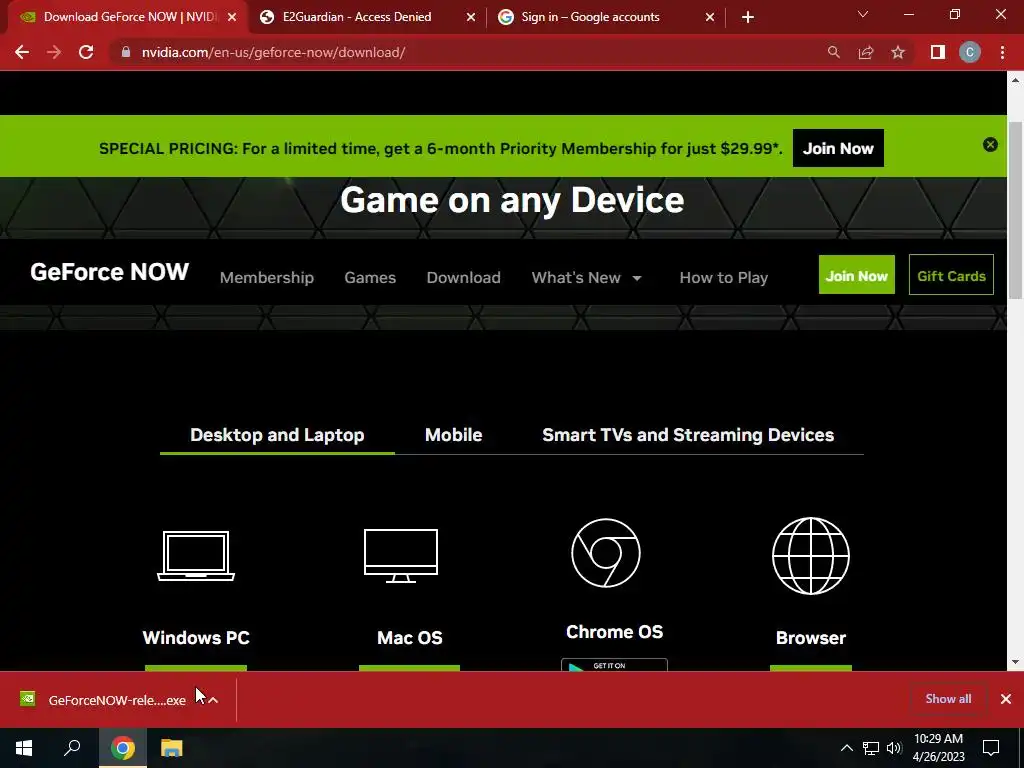Reload the page with the refresh icon
The width and height of the screenshot is (1024, 768).
point(86,52)
